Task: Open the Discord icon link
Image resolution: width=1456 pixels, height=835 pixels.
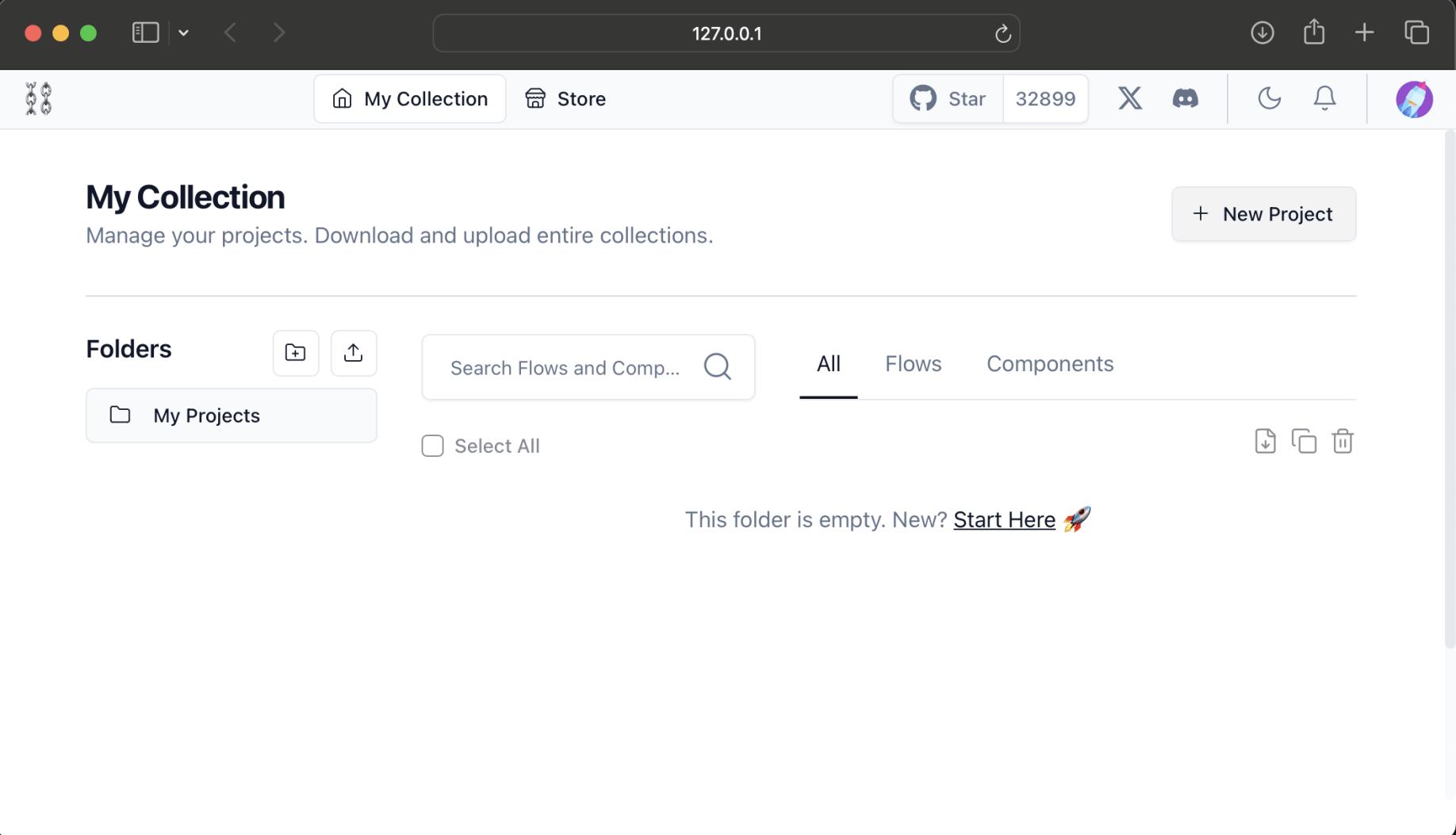Action: click(x=1185, y=98)
